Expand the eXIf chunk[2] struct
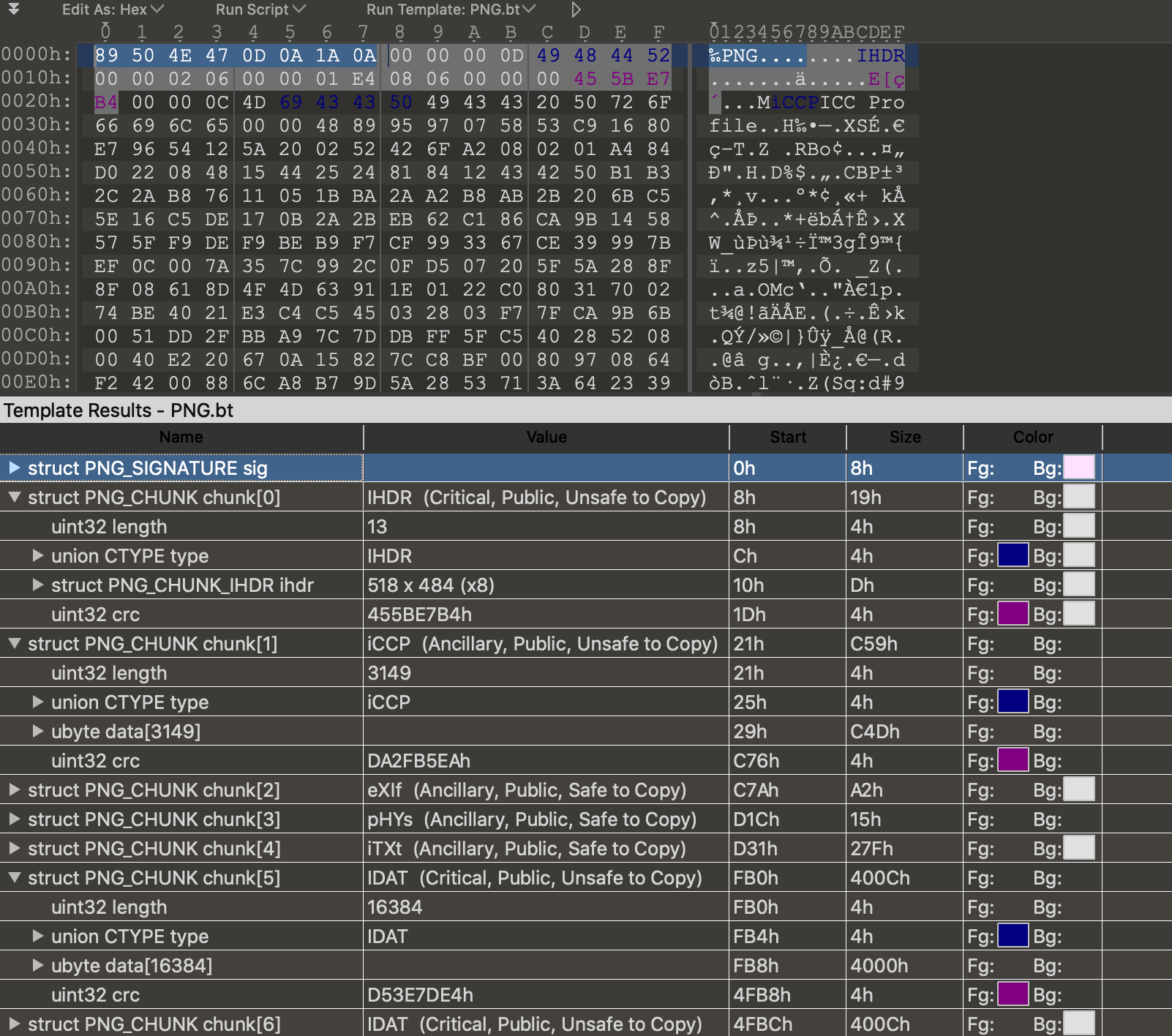Viewport: 1172px width, 1036px height. point(14,790)
